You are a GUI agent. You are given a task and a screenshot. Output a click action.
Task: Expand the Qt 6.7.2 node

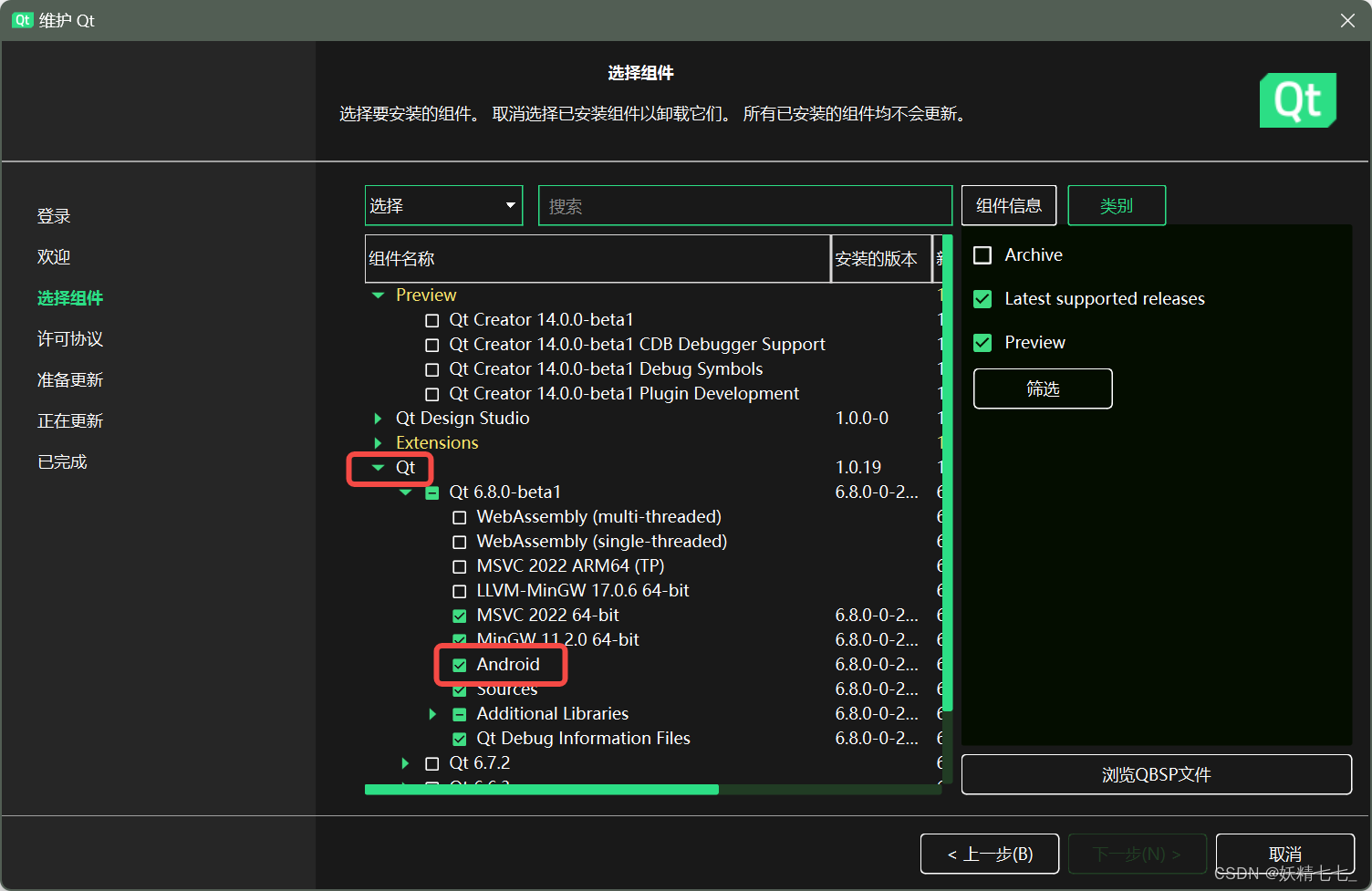pos(406,763)
